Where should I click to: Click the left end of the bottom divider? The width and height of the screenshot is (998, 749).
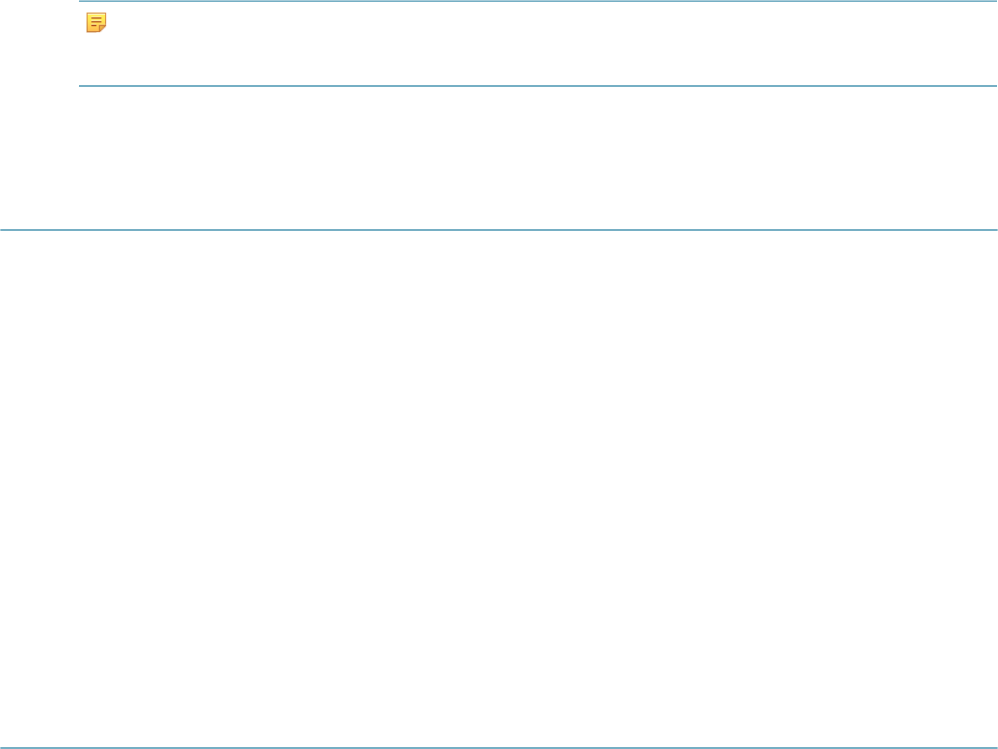coord(8,748)
